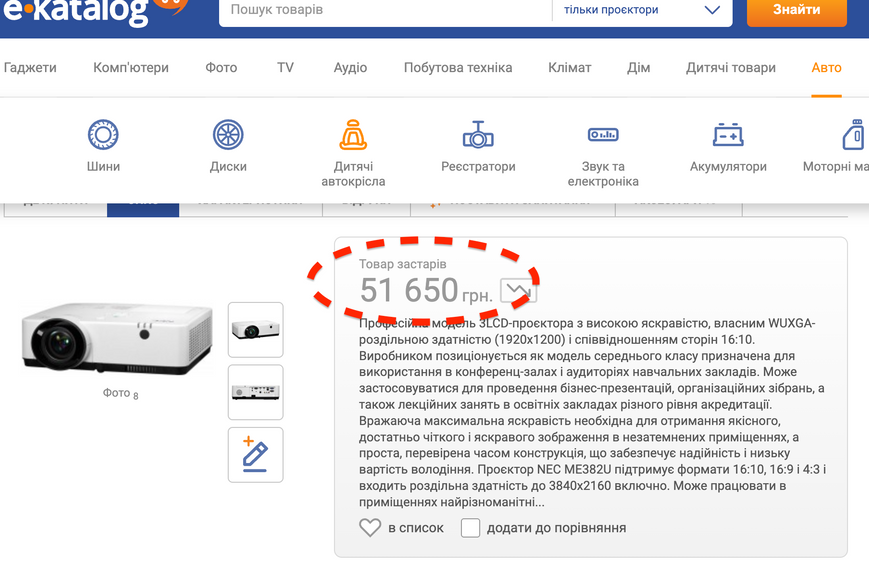Open the Фото menu
The width and height of the screenshot is (869, 576).
click(x=221, y=68)
